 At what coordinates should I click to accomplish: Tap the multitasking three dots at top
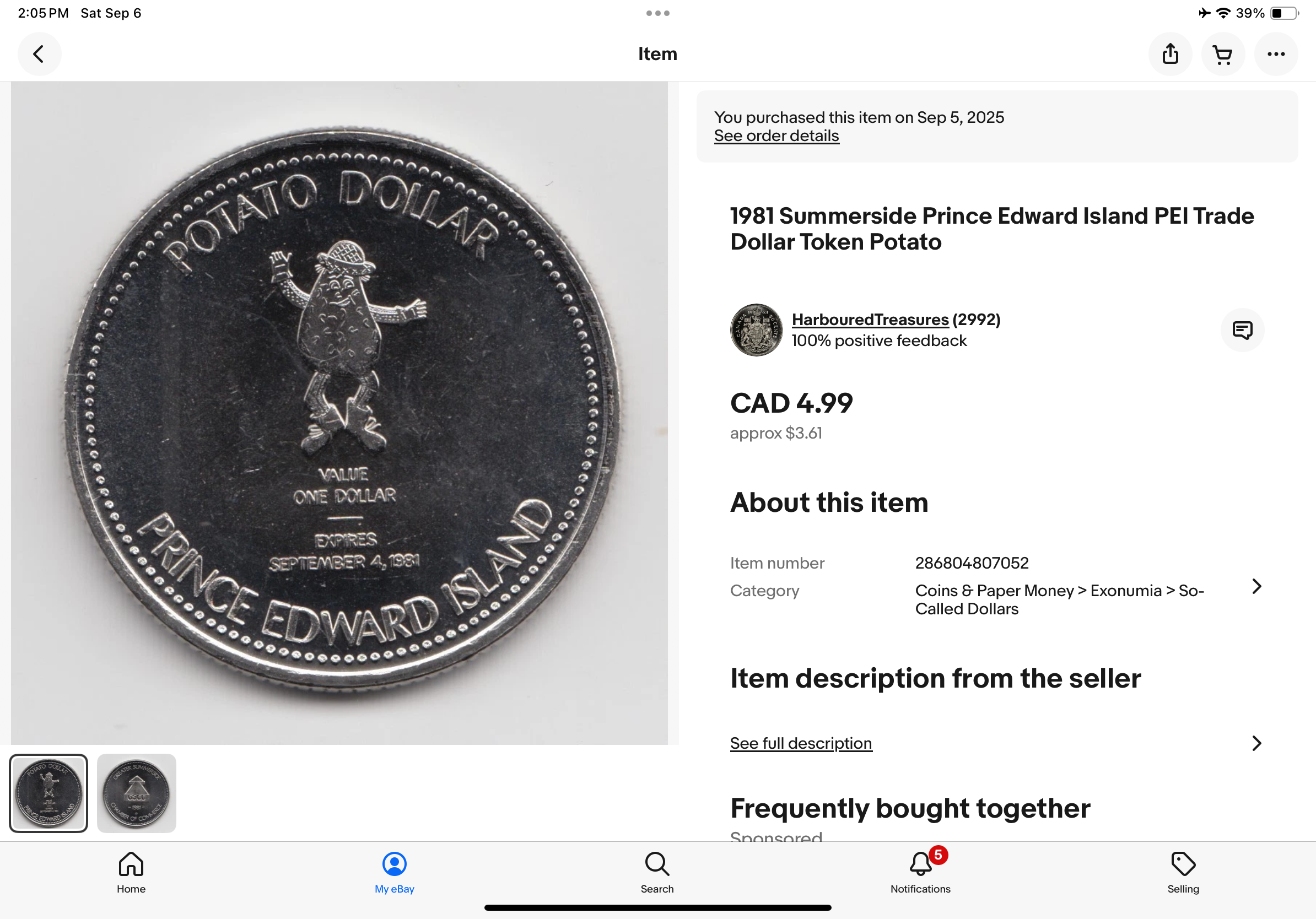pyautogui.click(x=657, y=13)
